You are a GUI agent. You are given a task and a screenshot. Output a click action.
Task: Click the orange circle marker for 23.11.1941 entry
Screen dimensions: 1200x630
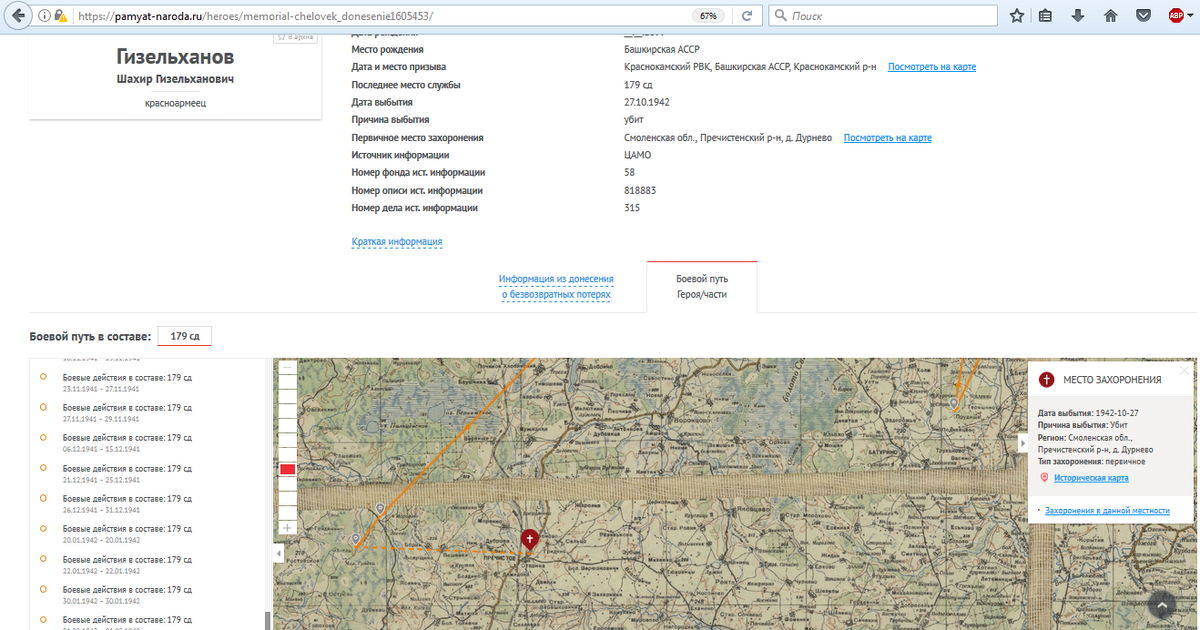pos(43,377)
